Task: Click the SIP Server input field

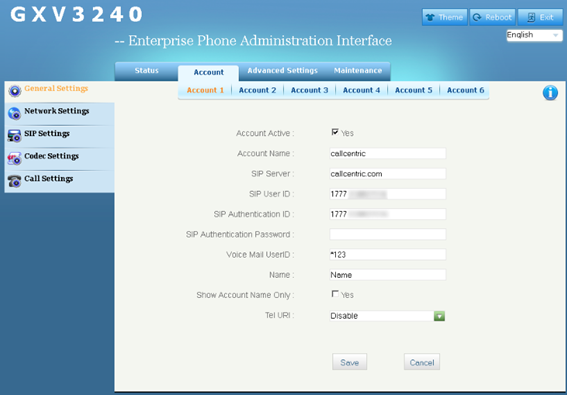Action: [x=388, y=174]
